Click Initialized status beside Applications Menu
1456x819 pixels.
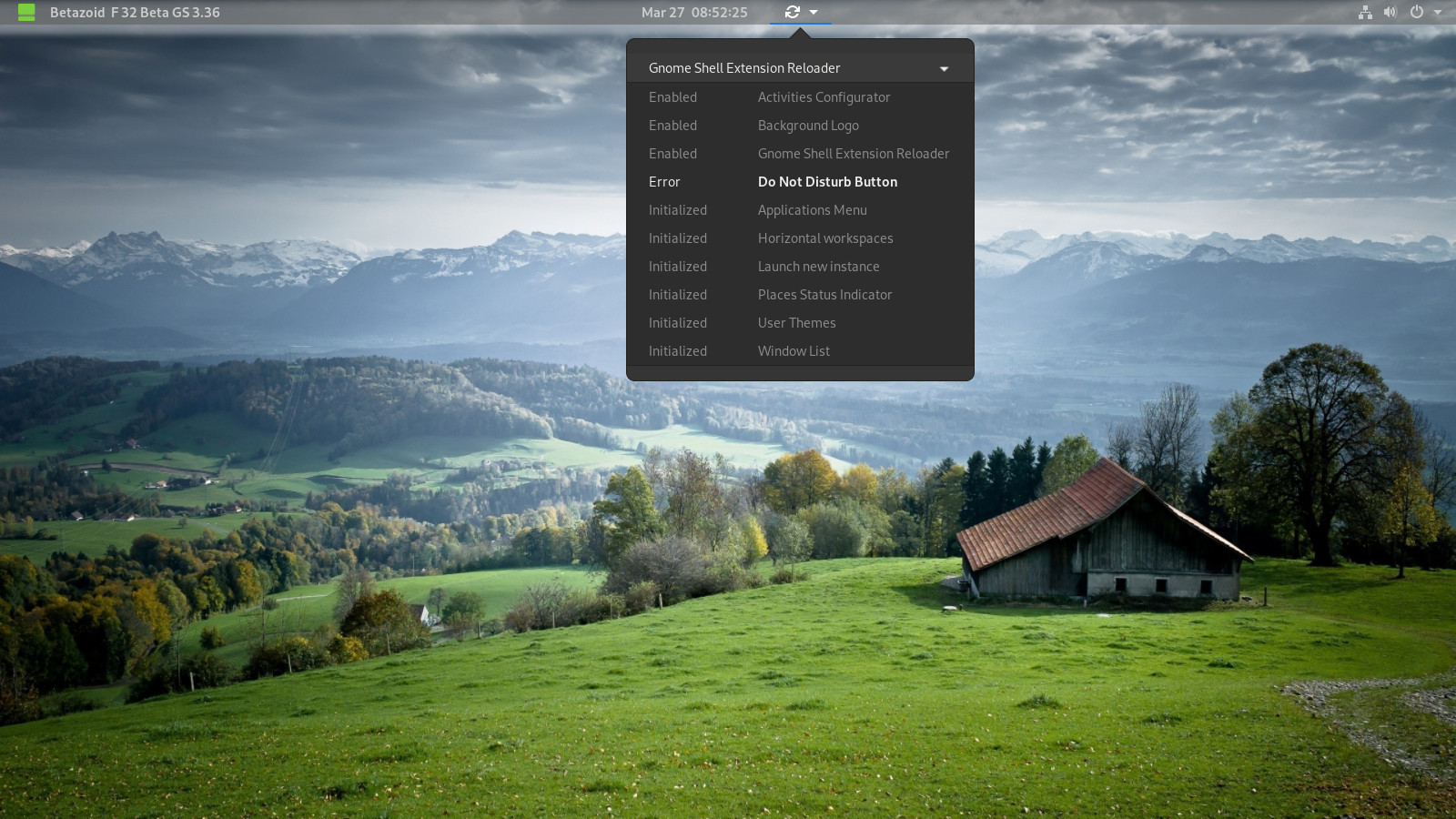pyautogui.click(x=677, y=210)
